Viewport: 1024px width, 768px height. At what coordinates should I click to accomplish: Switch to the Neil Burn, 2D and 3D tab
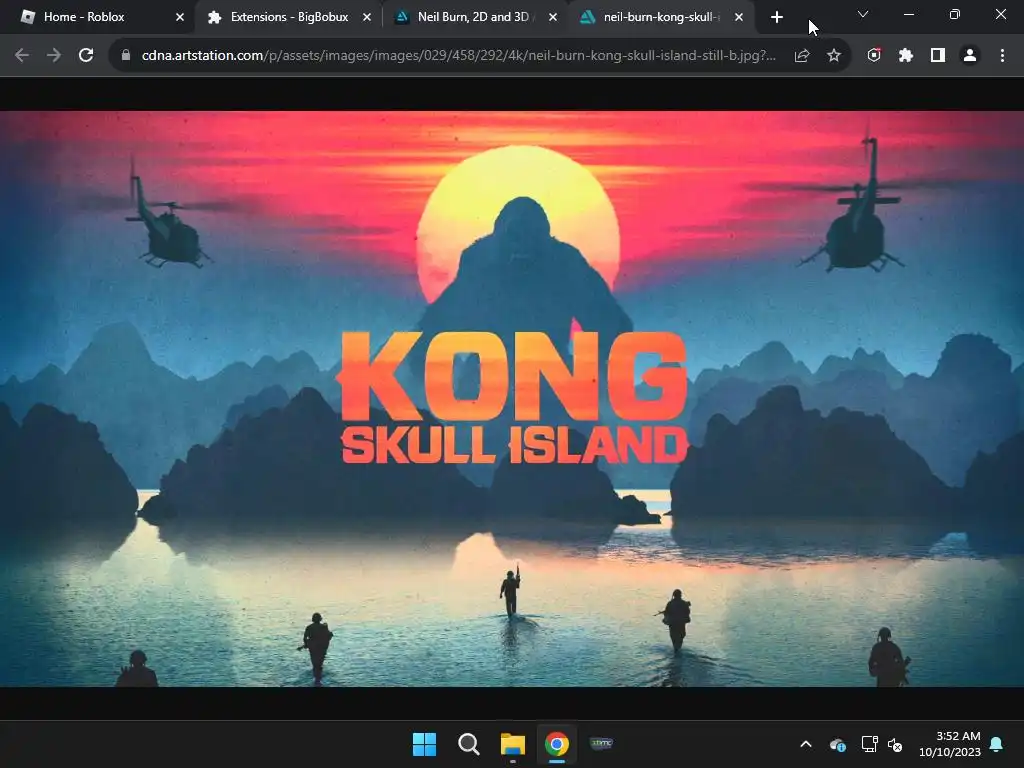tap(473, 17)
